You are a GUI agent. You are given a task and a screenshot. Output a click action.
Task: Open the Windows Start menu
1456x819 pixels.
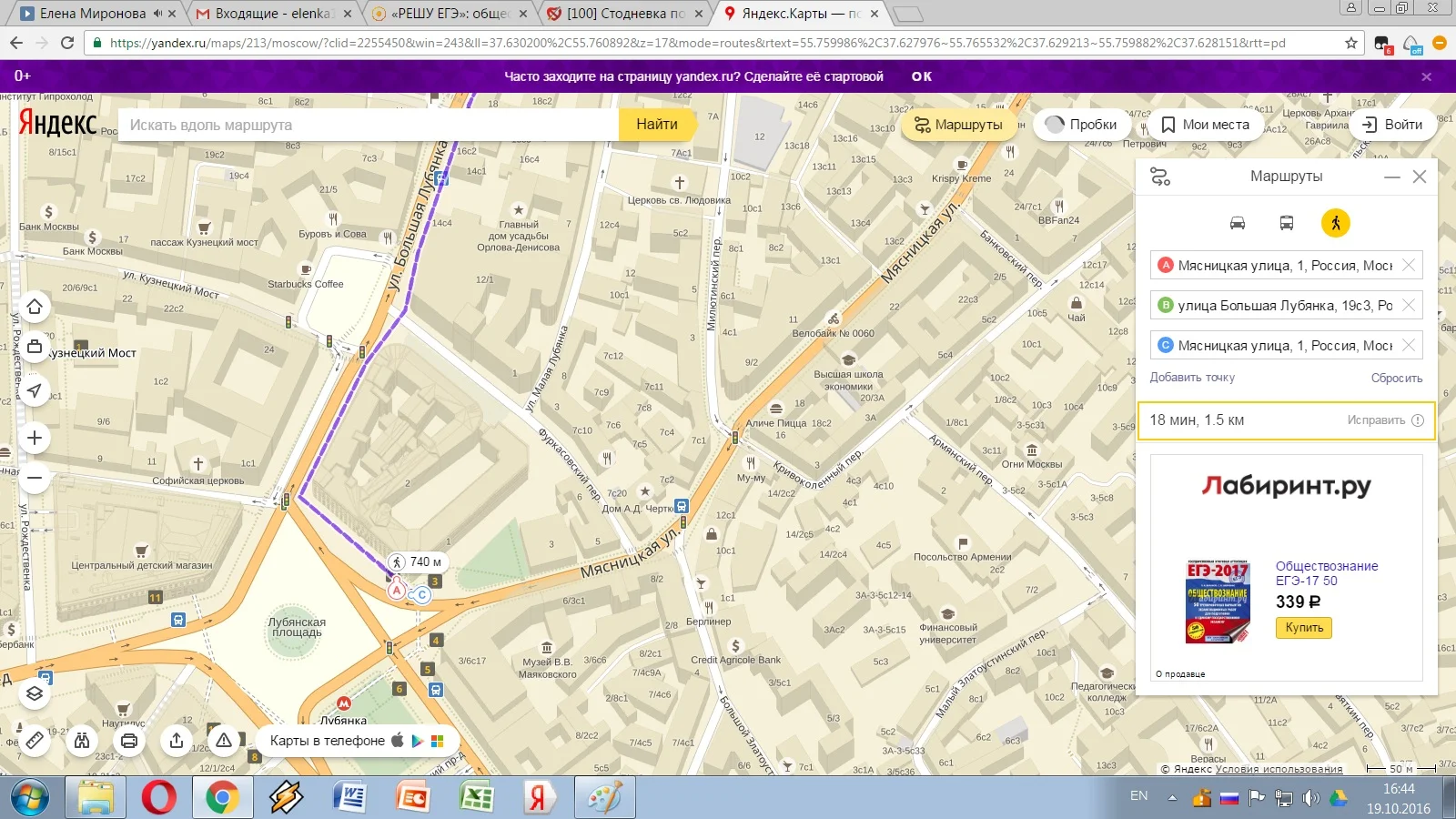[29, 799]
